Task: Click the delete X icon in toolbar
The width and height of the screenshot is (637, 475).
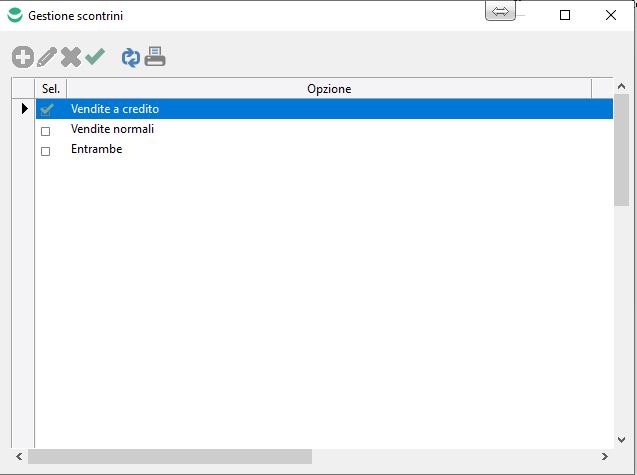Action: click(x=70, y=58)
